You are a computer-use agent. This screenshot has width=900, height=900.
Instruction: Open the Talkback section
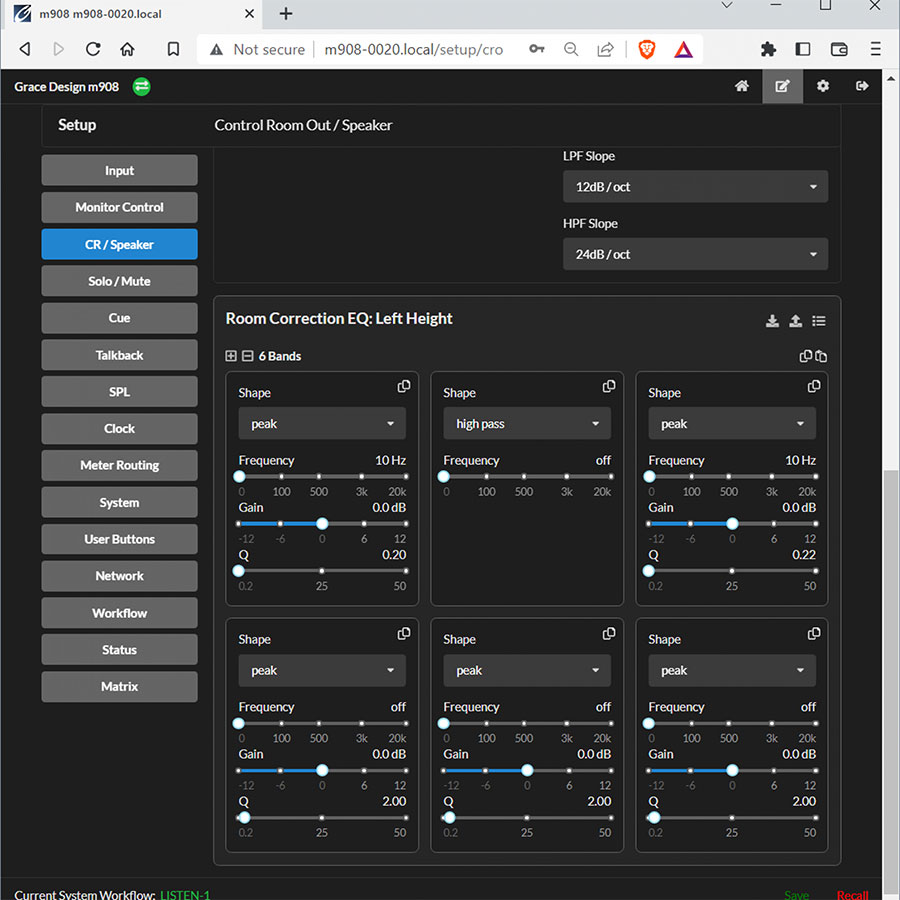[x=119, y=355]
